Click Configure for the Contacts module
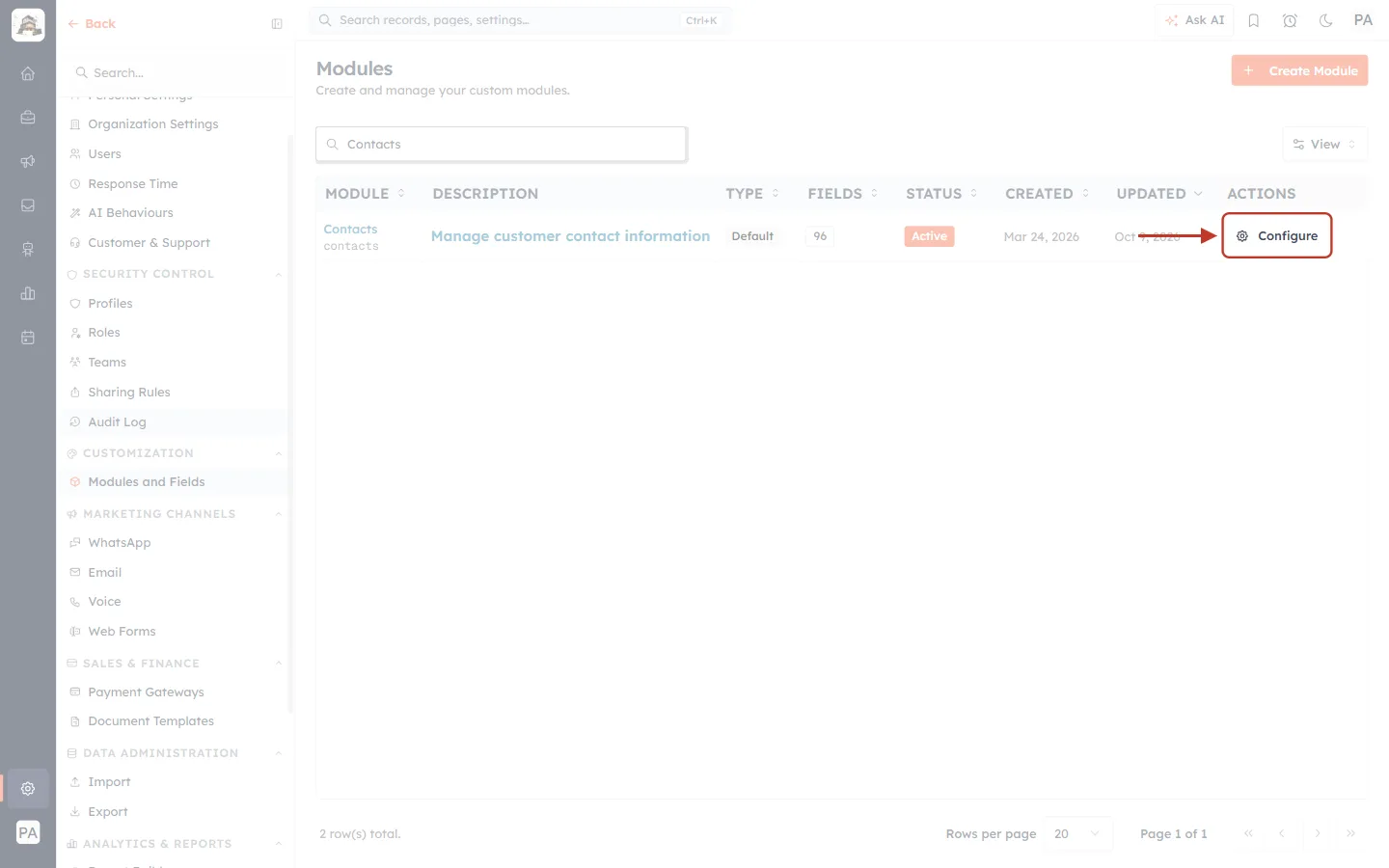1389x868 pixels. point(1277,235)
